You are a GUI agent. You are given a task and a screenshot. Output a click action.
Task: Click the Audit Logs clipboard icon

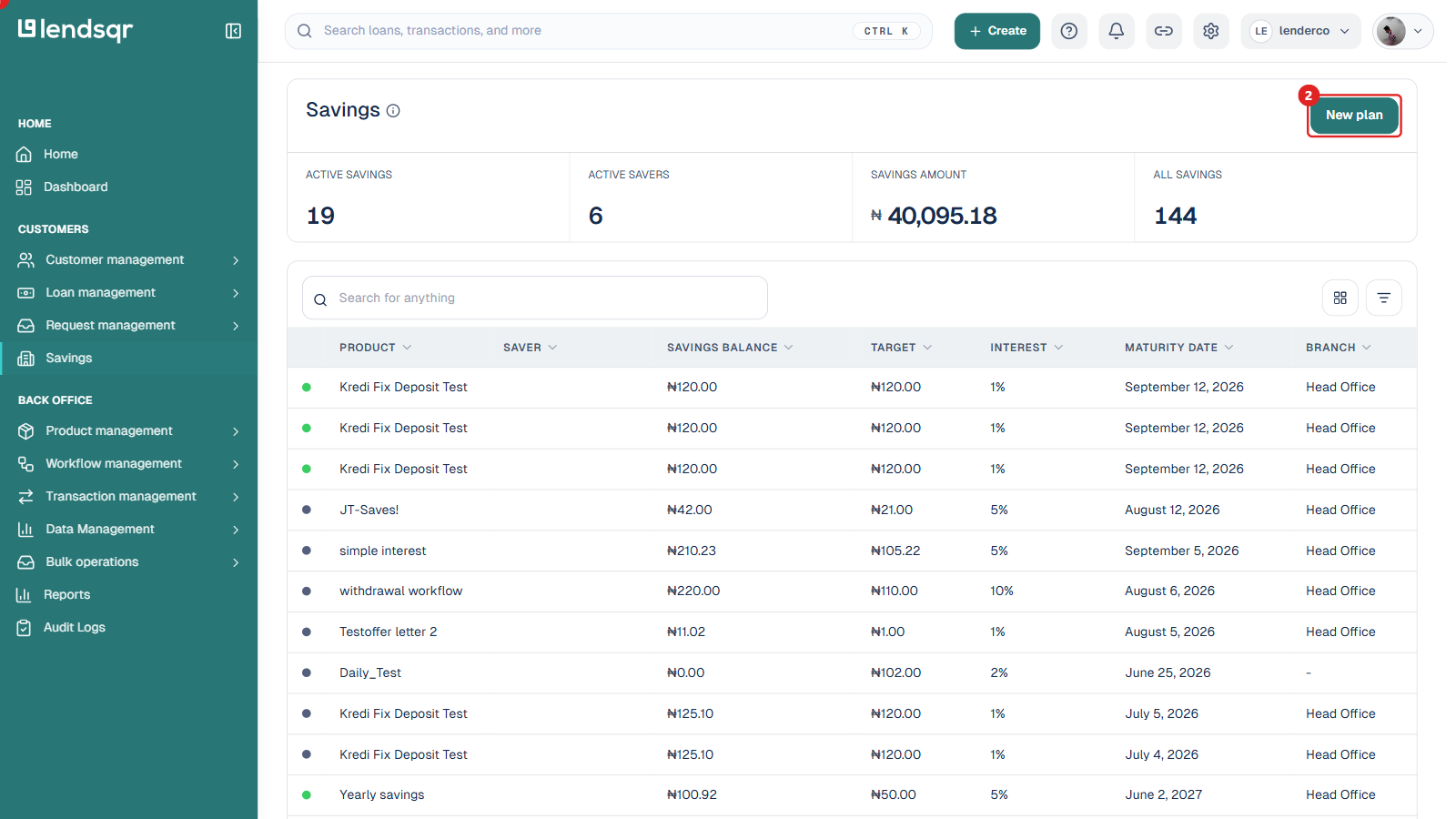(25, 628)
